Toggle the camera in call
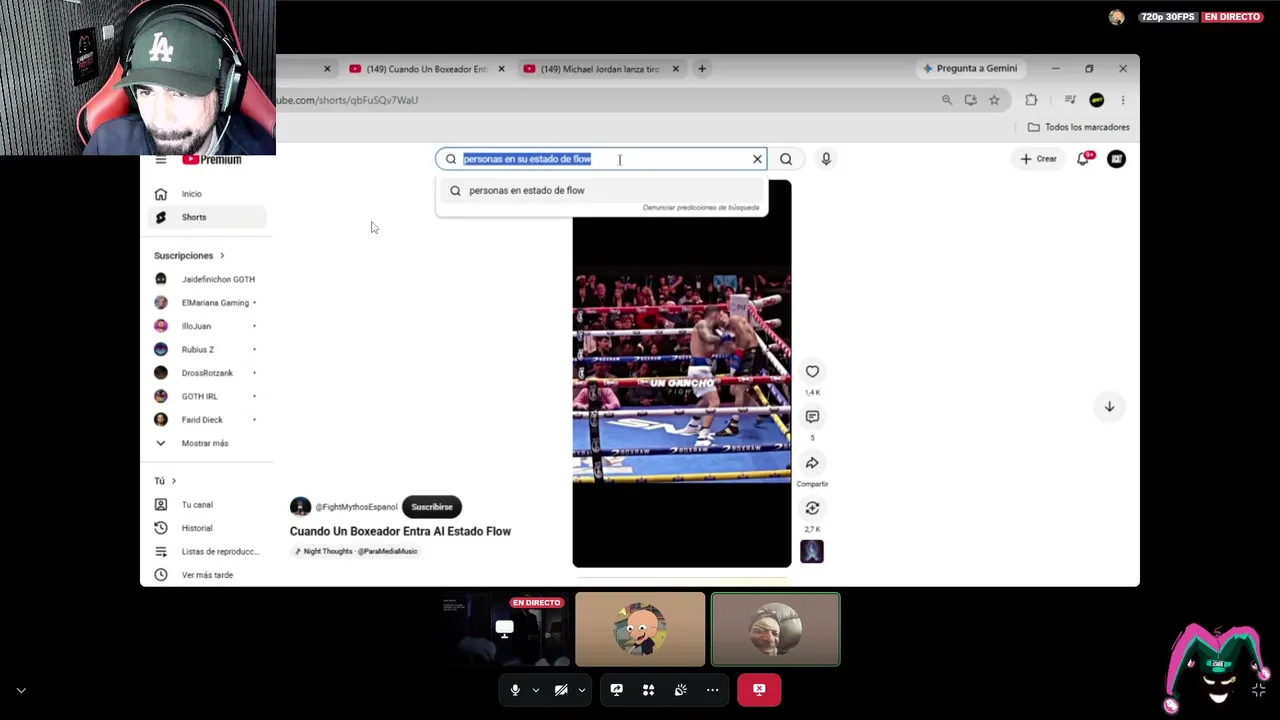Image resolution: width=1280 pixels, height=720 pixels. tap(561, 690)
